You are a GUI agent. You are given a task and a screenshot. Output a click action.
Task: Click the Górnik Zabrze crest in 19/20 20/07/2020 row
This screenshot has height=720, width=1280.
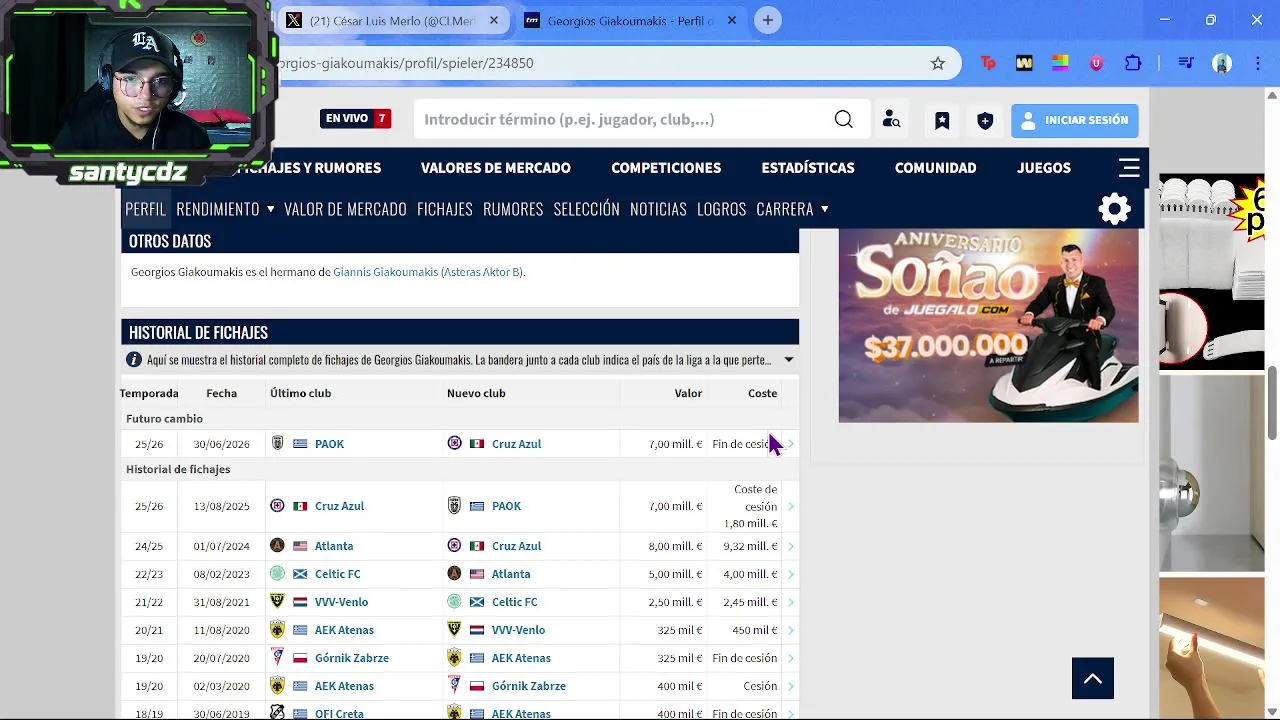point(277,657)
